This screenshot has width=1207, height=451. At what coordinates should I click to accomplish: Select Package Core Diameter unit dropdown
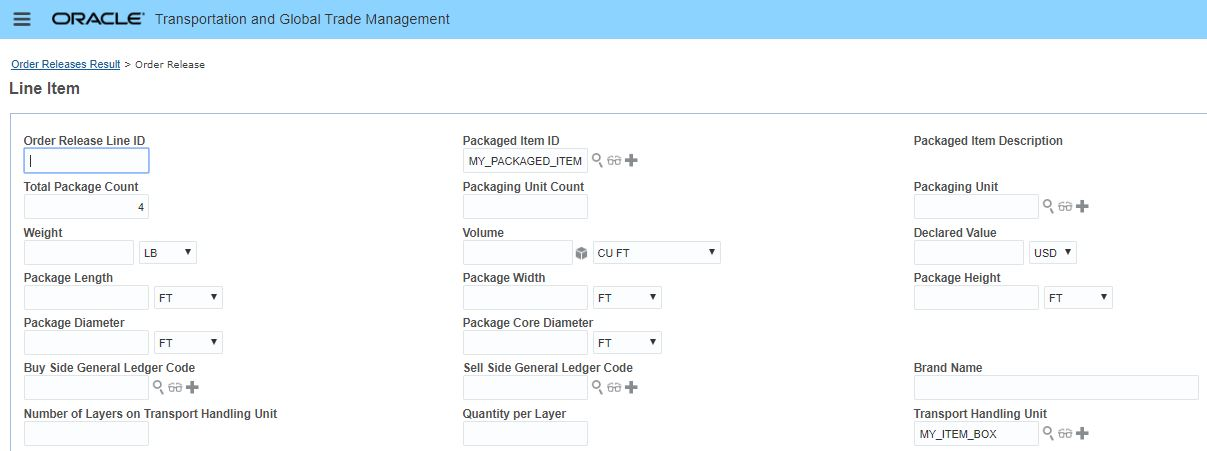coord(627,343)
